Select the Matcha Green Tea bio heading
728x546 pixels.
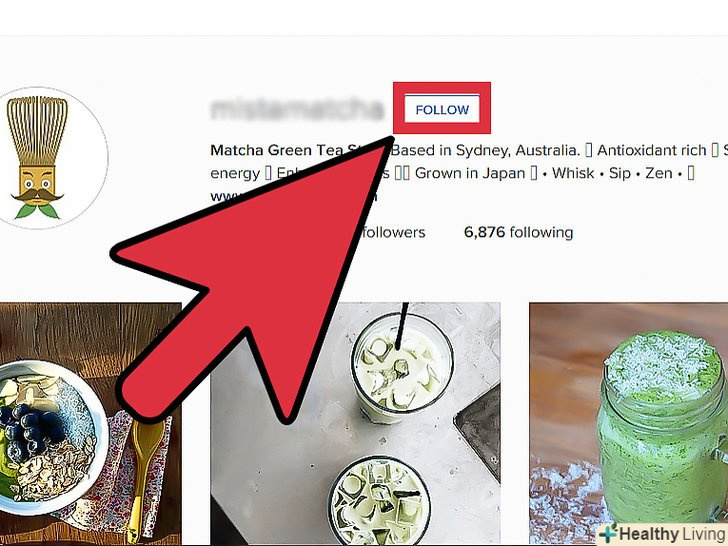pyautogui.click(x=277, y=150)
